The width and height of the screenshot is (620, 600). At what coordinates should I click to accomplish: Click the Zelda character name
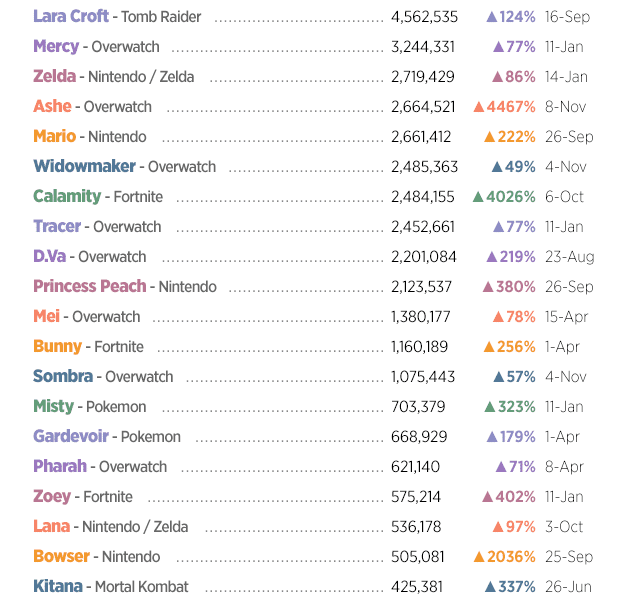pyautogui.click(x=54, y=77)
